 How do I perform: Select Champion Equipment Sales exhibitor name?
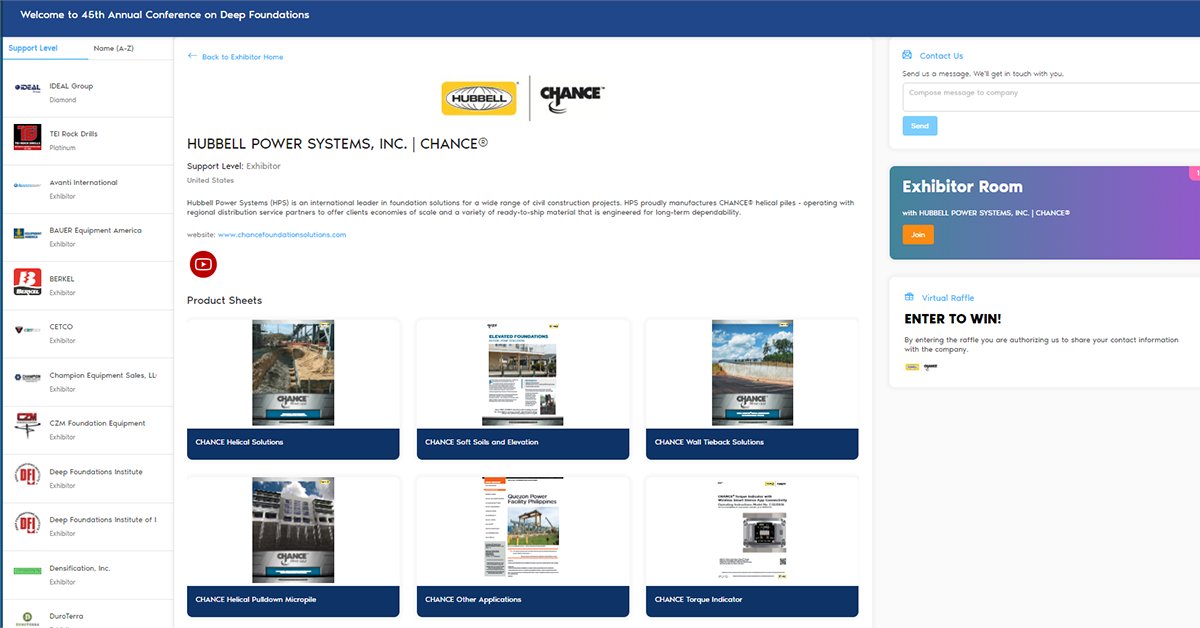103,375
